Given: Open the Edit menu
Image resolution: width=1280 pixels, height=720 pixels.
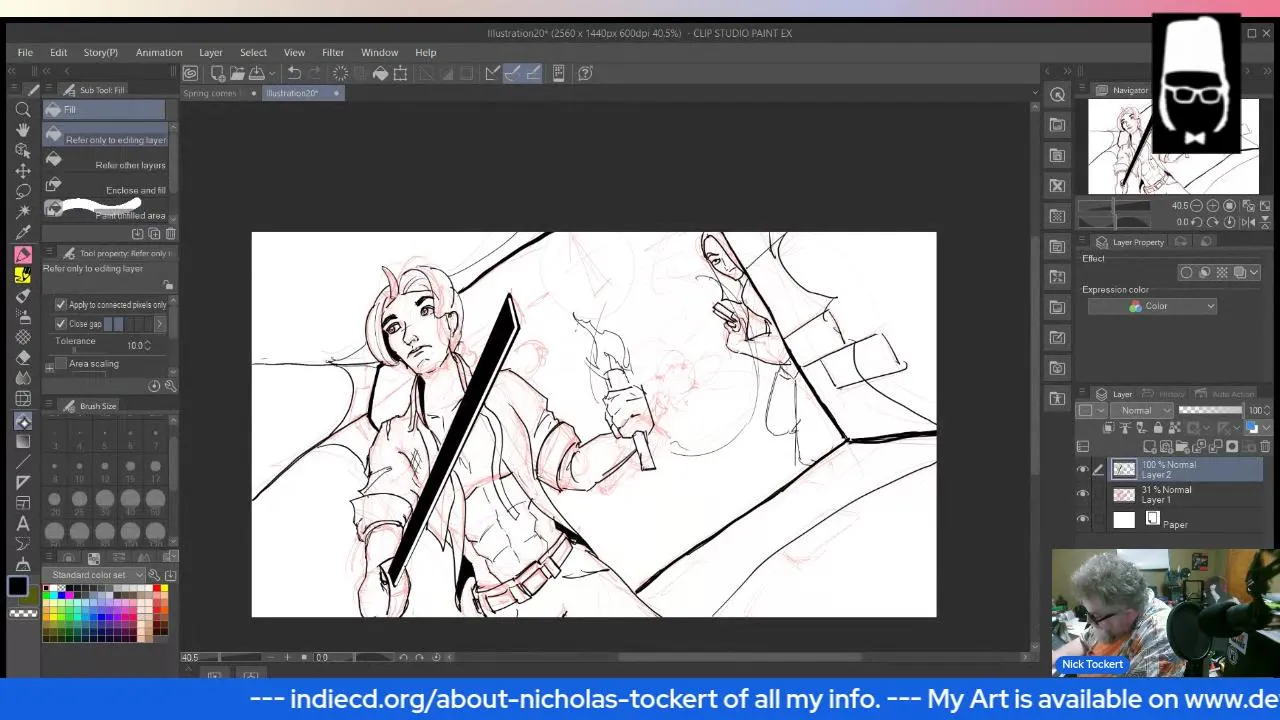Looking at the screenshot, I should tap(59, 52).
